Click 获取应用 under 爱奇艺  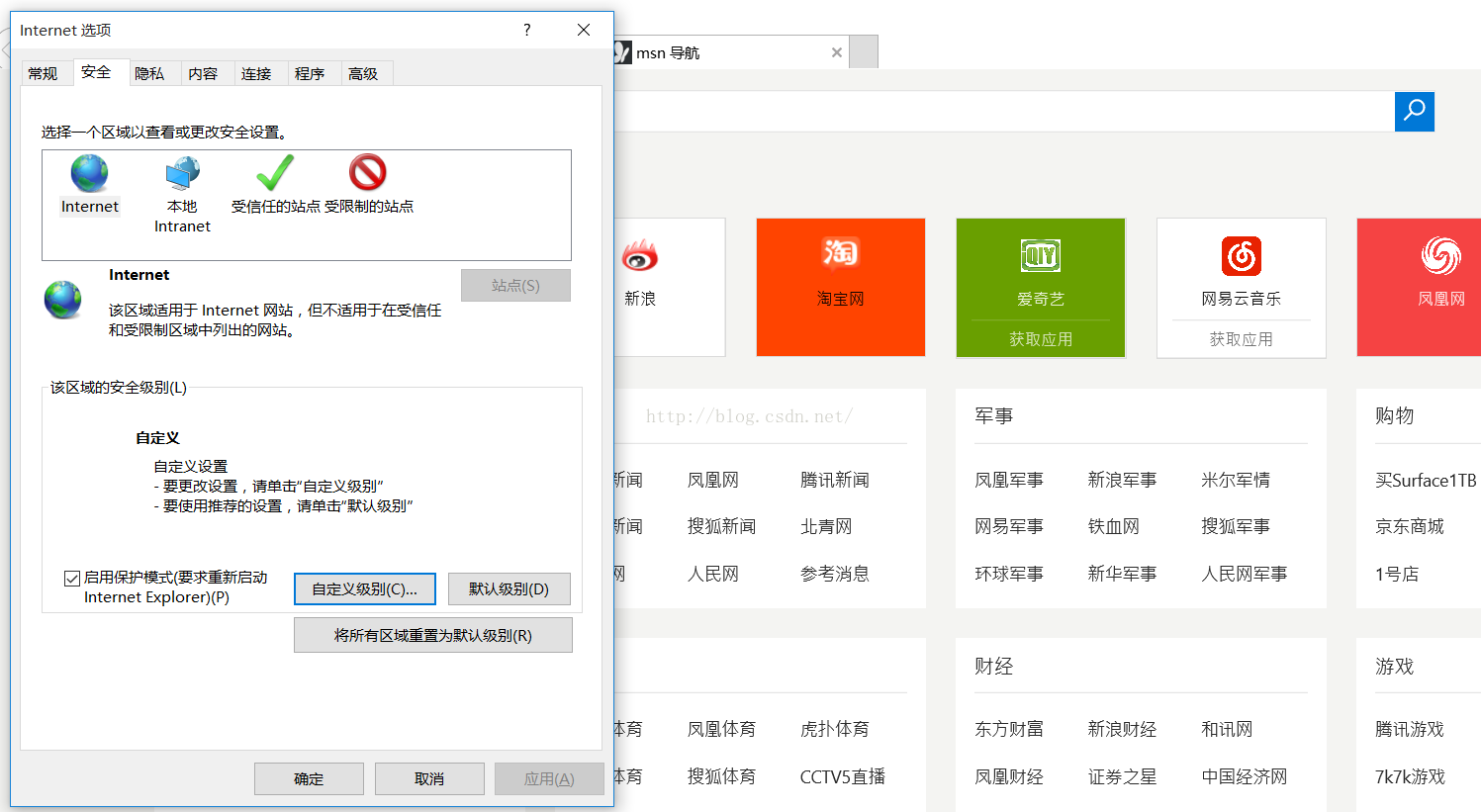[1041, 339]
